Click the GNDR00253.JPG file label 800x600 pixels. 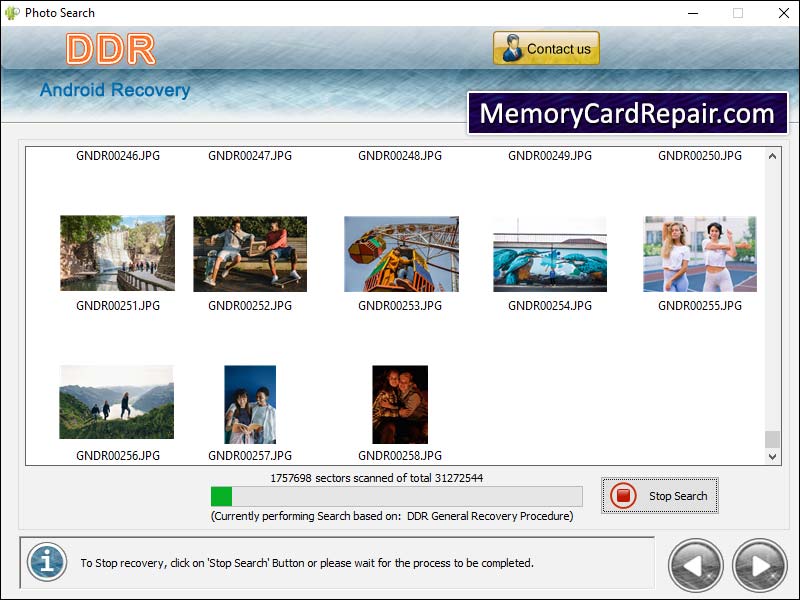point(400,306)
